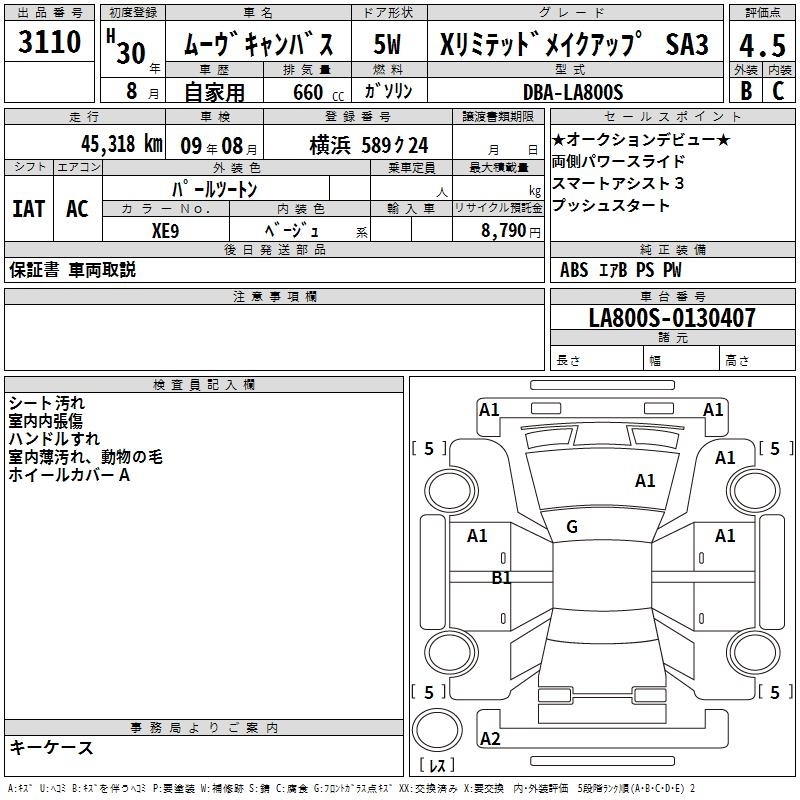800x800 pixels.
Task: Click the A2 mark at the rear bumper
Action: point(490,739)
